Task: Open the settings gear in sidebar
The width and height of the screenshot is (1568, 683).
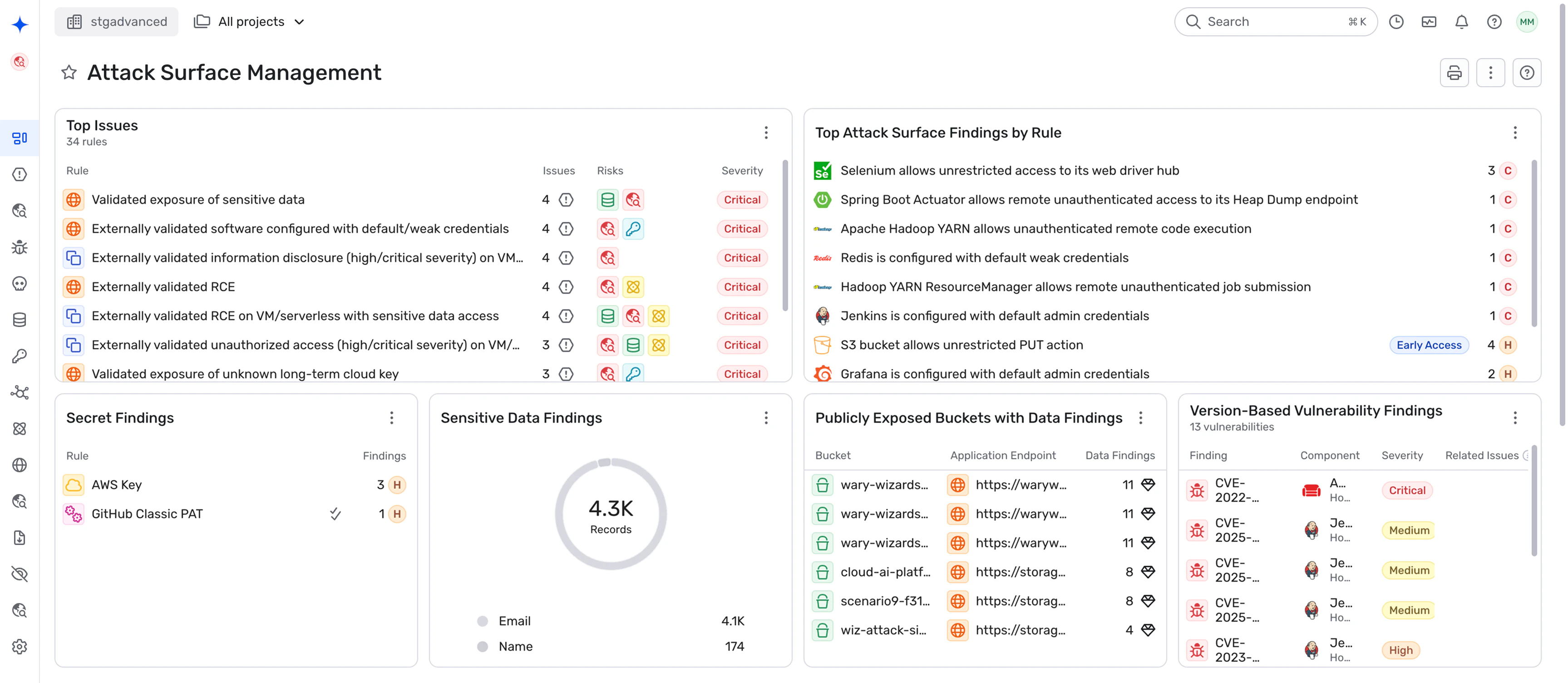Action: [x=20, y=647]
